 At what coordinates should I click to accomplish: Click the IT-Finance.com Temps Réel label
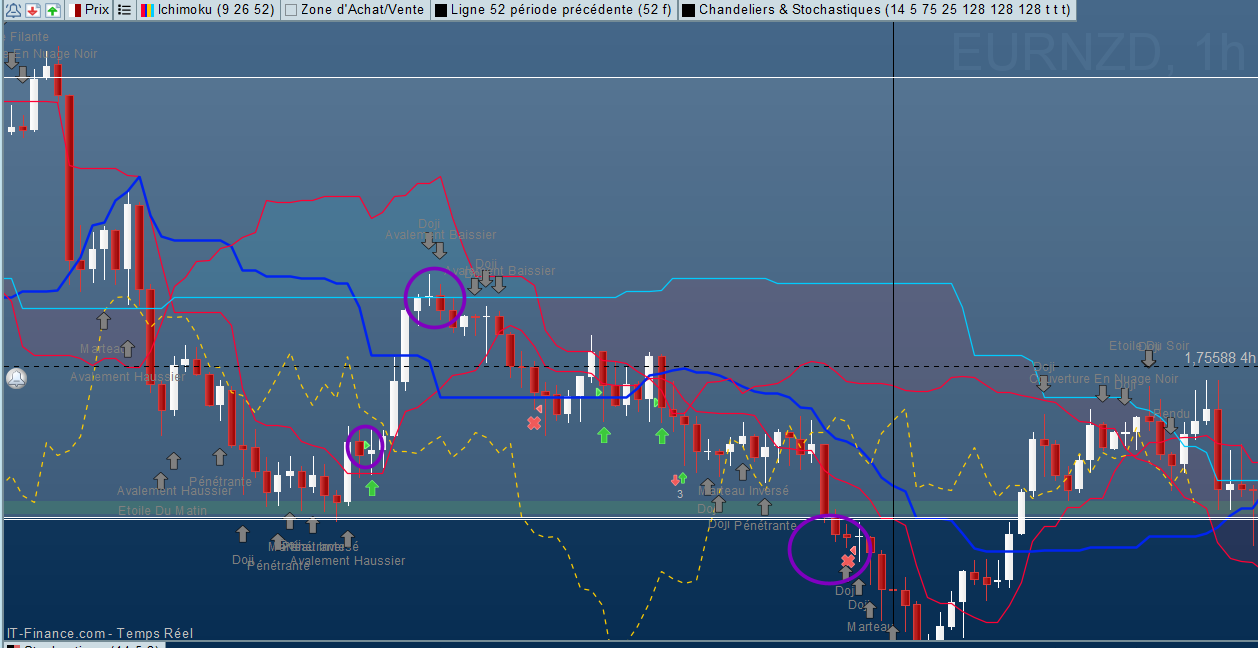pos(100,633)
